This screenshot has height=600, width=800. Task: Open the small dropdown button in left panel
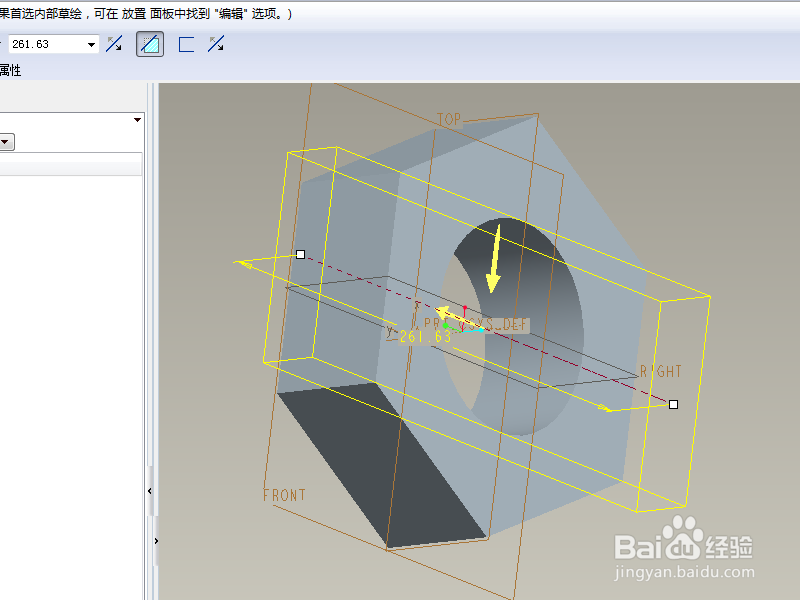coord(7,141)
